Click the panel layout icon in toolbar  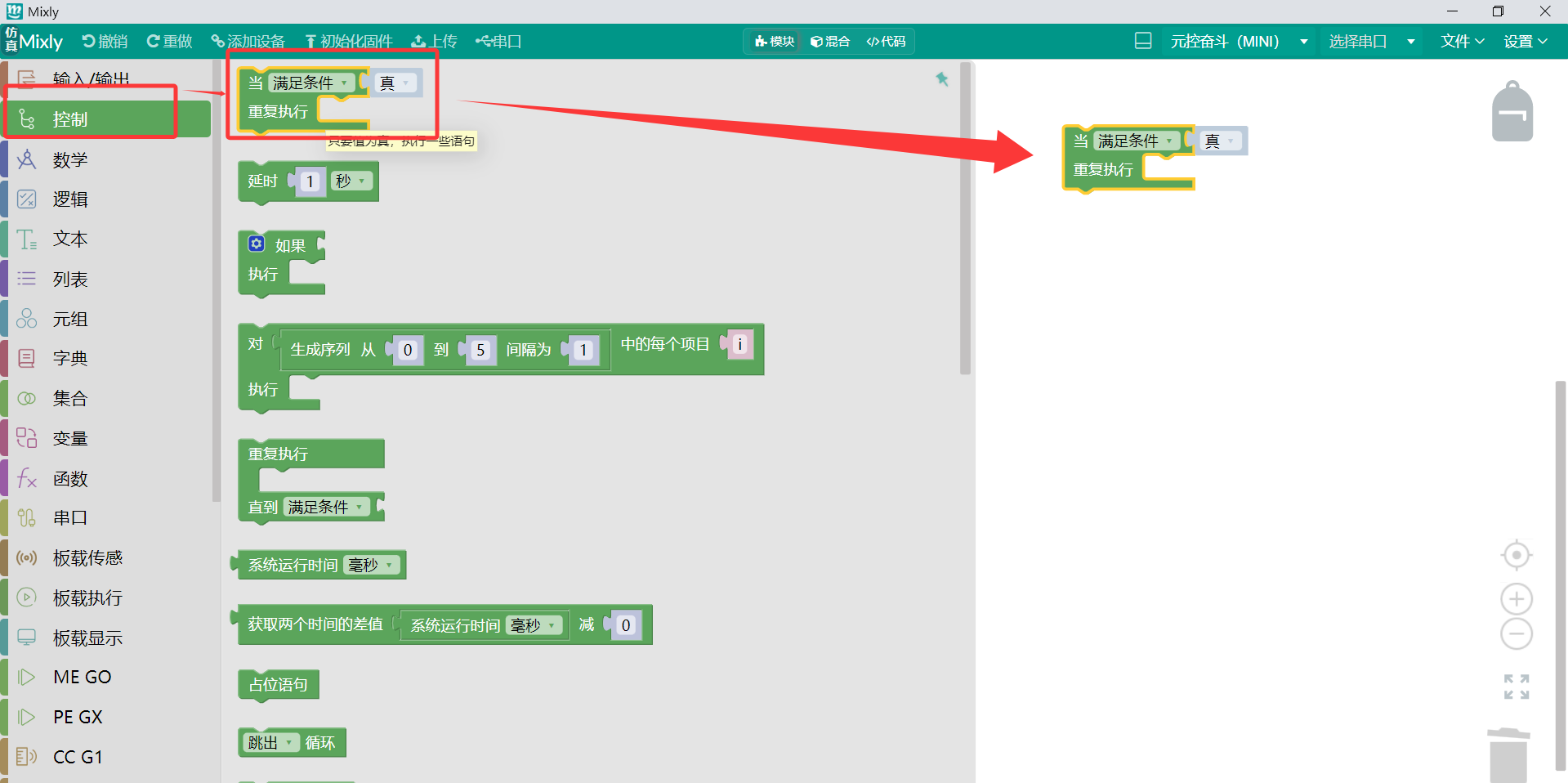coord(1143,41)
